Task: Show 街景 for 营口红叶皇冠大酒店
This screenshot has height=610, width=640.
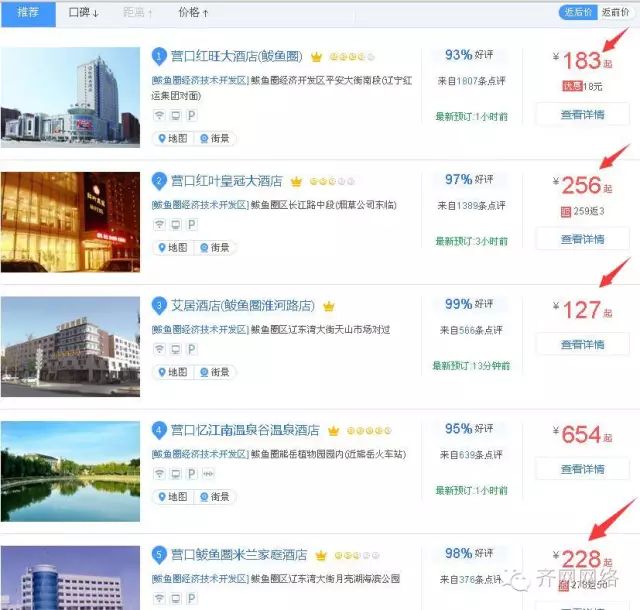Action: point(215,247)
